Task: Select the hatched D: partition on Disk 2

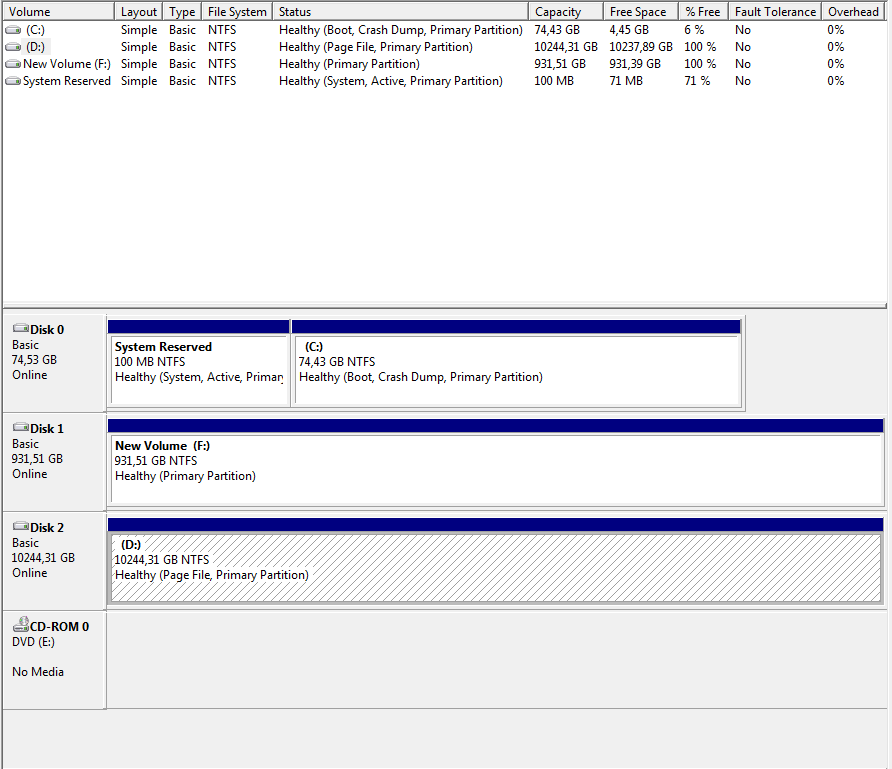Action: point(495,568)
